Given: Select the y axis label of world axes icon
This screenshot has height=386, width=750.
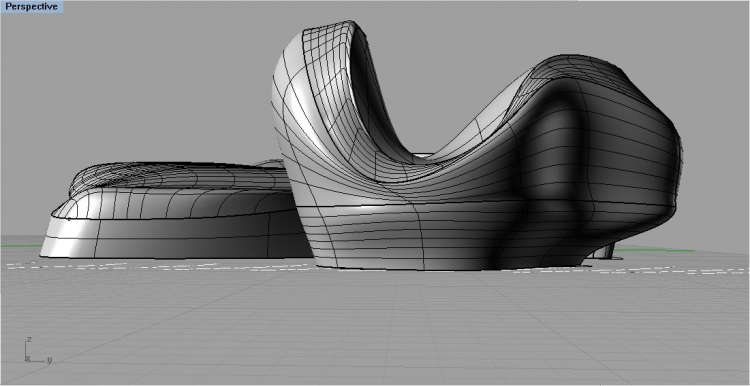Looking at the screenshot, I should click(x=49, y=360).
